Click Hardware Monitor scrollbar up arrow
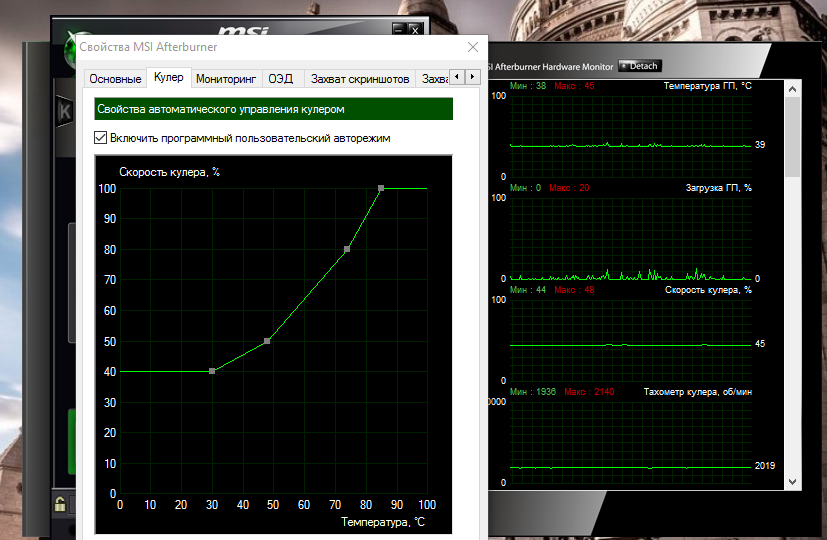 792,90
